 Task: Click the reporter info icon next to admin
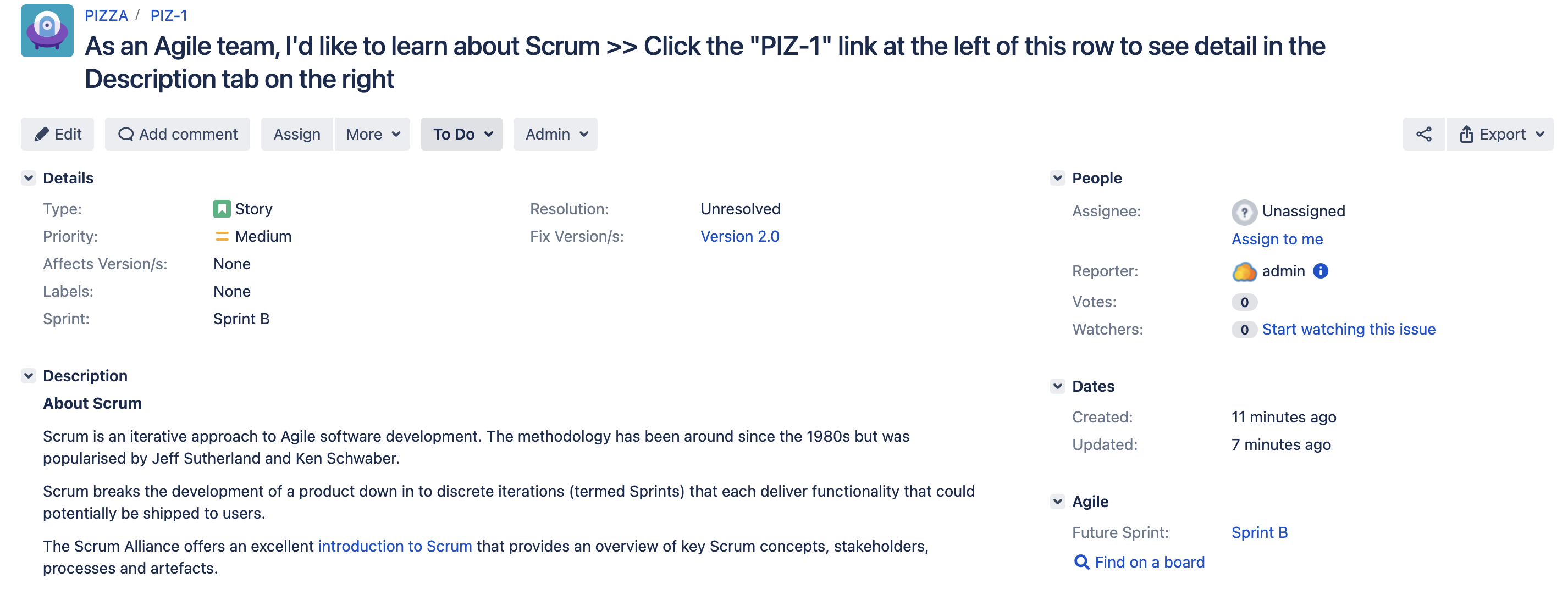pos(1320,271)
